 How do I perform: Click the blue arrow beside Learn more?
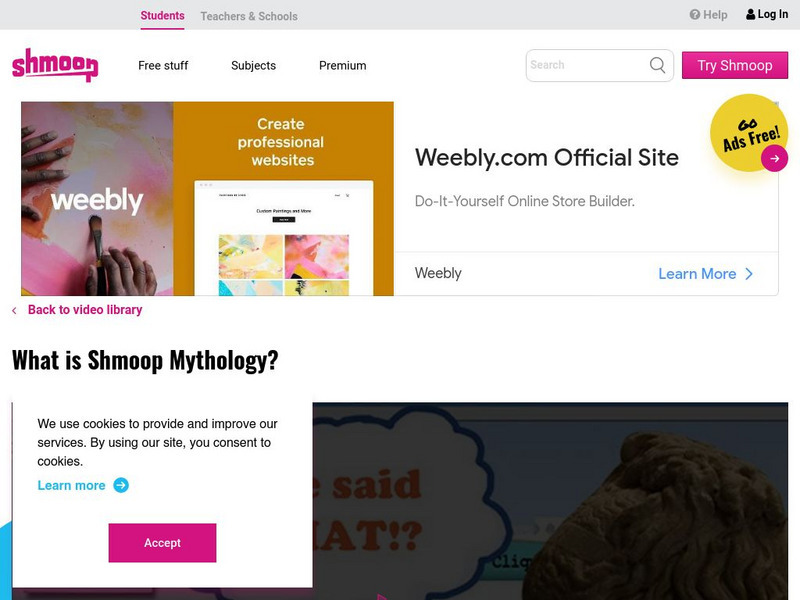[121, 485]
